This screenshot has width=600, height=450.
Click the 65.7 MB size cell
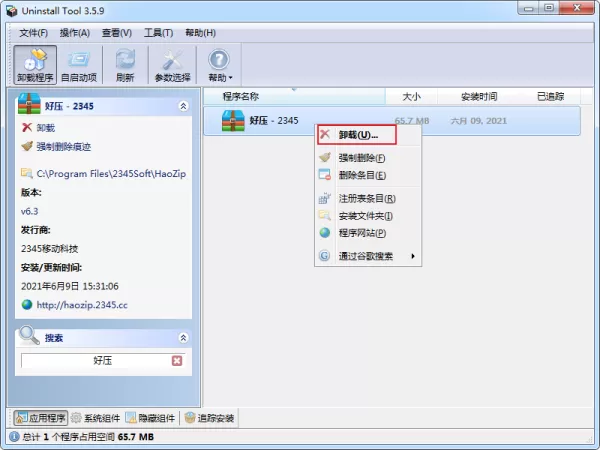(x=411, y=121)
